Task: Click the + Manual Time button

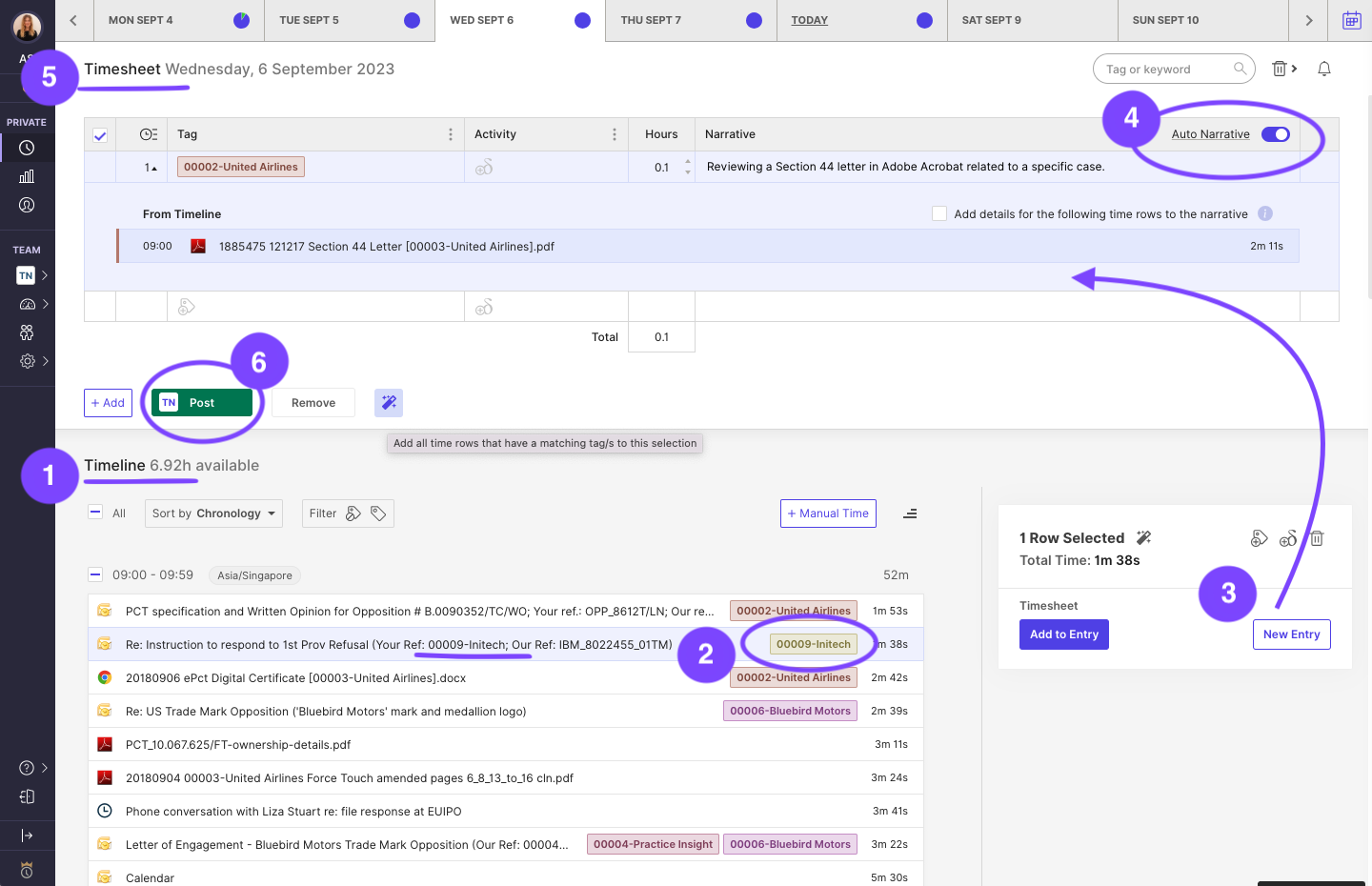Action: (828, 513)
